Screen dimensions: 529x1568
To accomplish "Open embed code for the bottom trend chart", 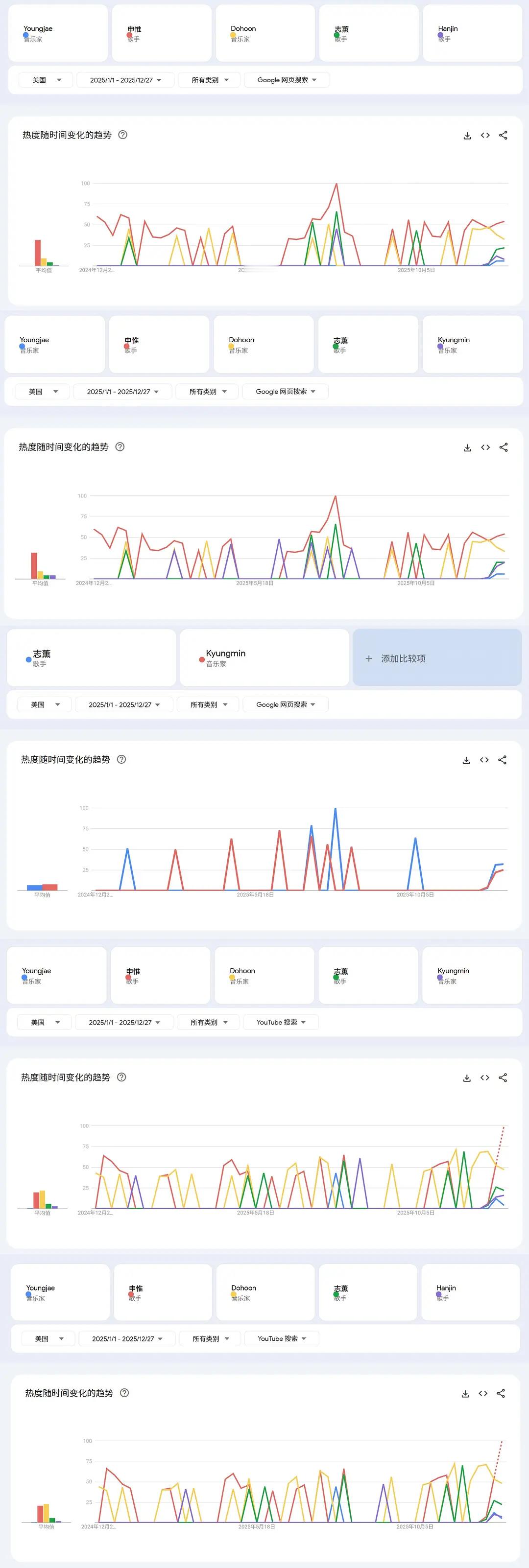I will pyautogui.click(x=483, y=1394).
